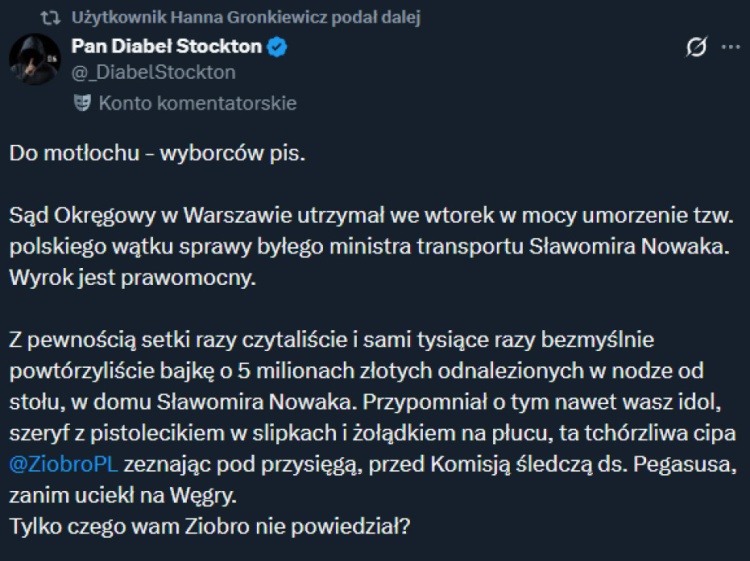Screen dimensions: 750x561
Task: Open the 'Użytkownik Hanna Gronkiewicz podał dalej' link
Action: click(246, 18)
